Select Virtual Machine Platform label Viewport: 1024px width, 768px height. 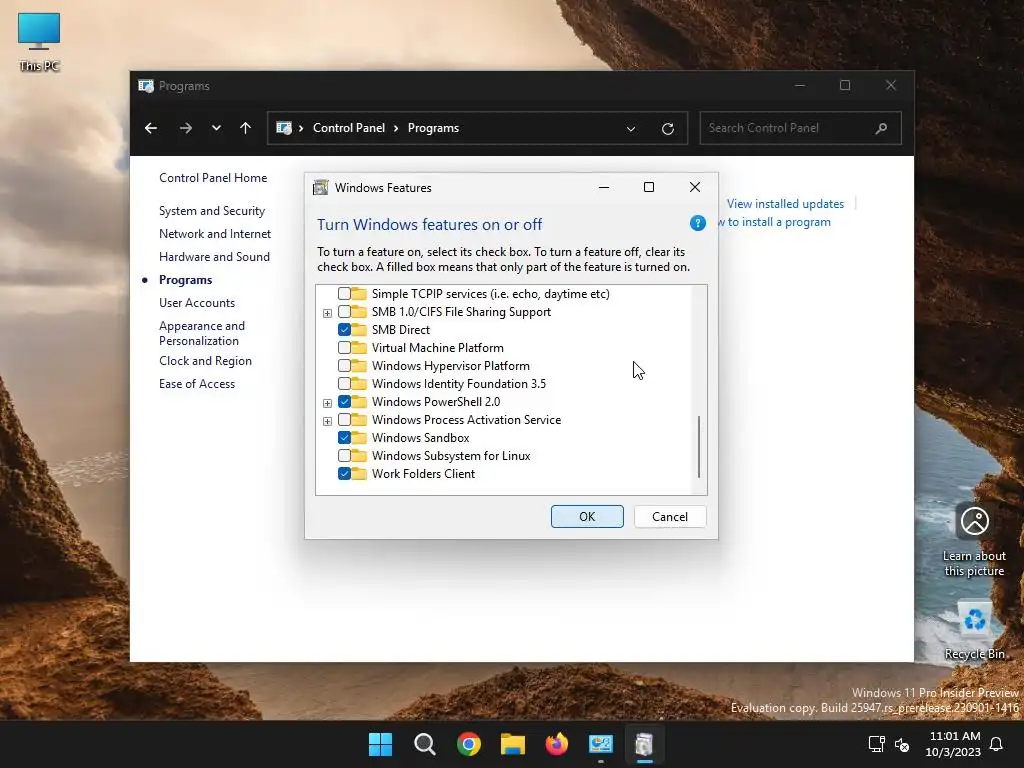pos(438,347)
